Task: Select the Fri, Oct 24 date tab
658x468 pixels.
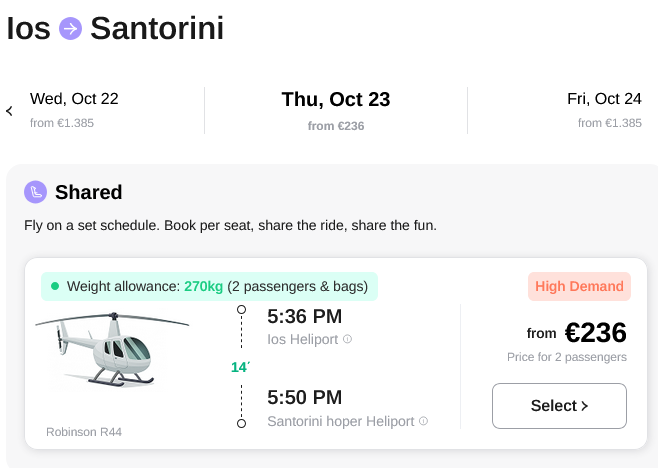Action: 604,110
